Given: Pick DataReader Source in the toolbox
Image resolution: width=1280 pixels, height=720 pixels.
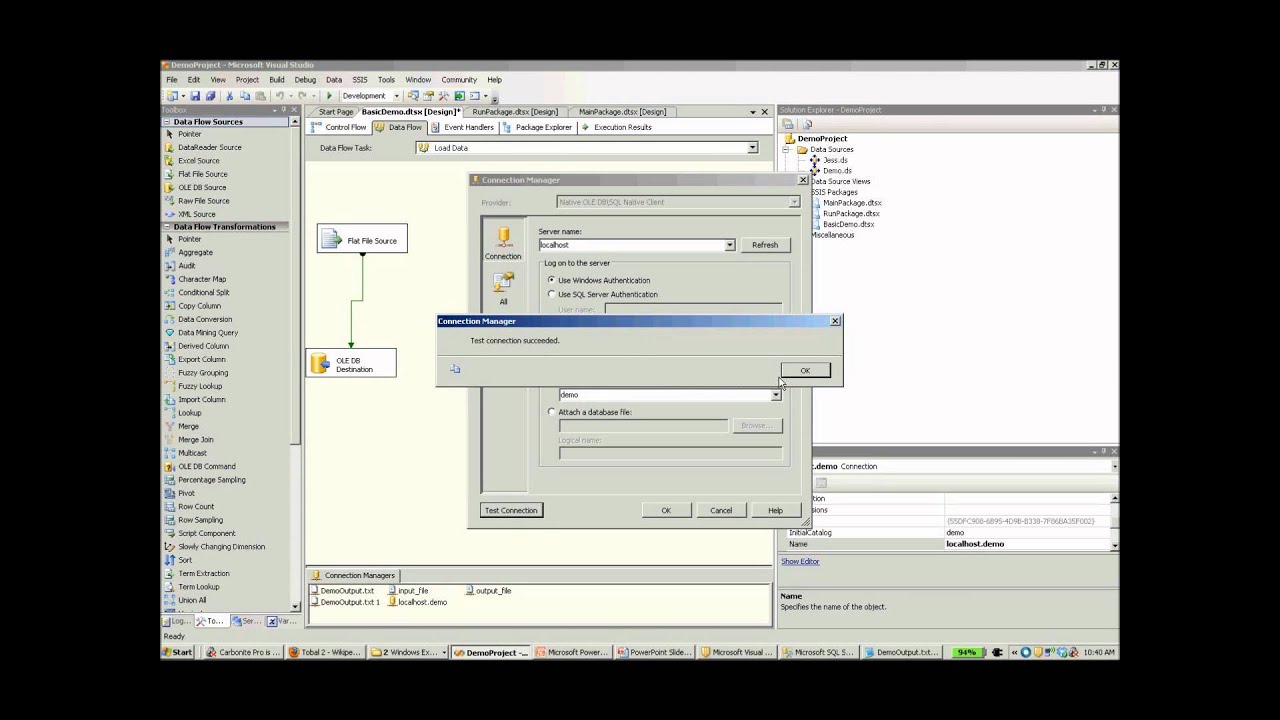Looking at the screenshot, I should tap(209, 148).
